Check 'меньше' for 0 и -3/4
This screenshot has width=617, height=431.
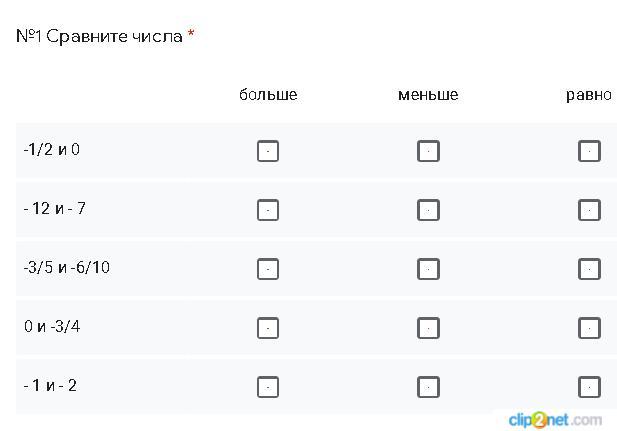(x=428, y=328)
